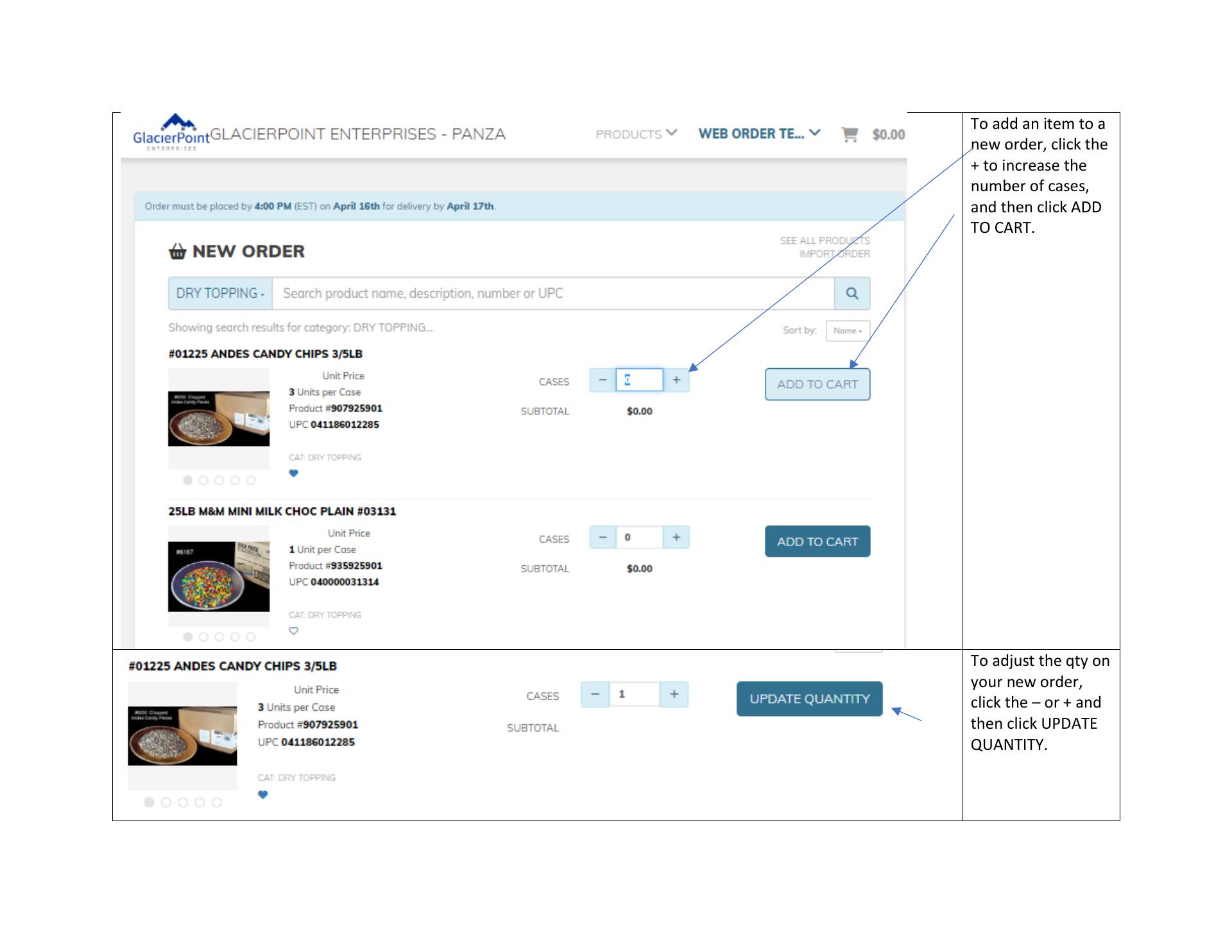
Task: Open the Sort by Name dropdown
Action: point(847,330)
